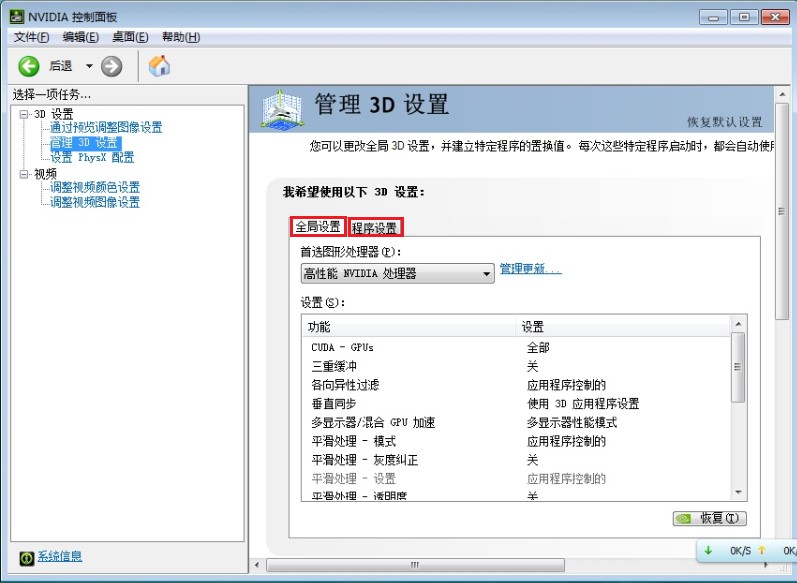The width and height of the screenshot is (797, 583).
Task: Click the grey forward arrow icon
Action: pos(111,66)
